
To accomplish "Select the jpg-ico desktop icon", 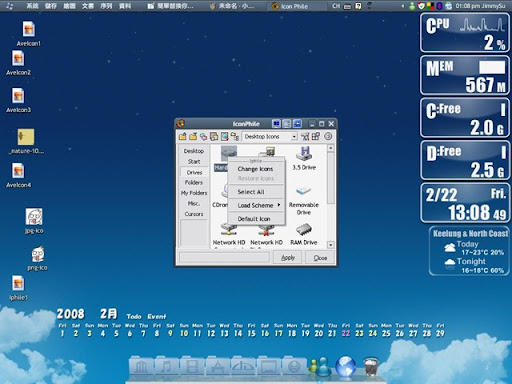I will [34, 221].
